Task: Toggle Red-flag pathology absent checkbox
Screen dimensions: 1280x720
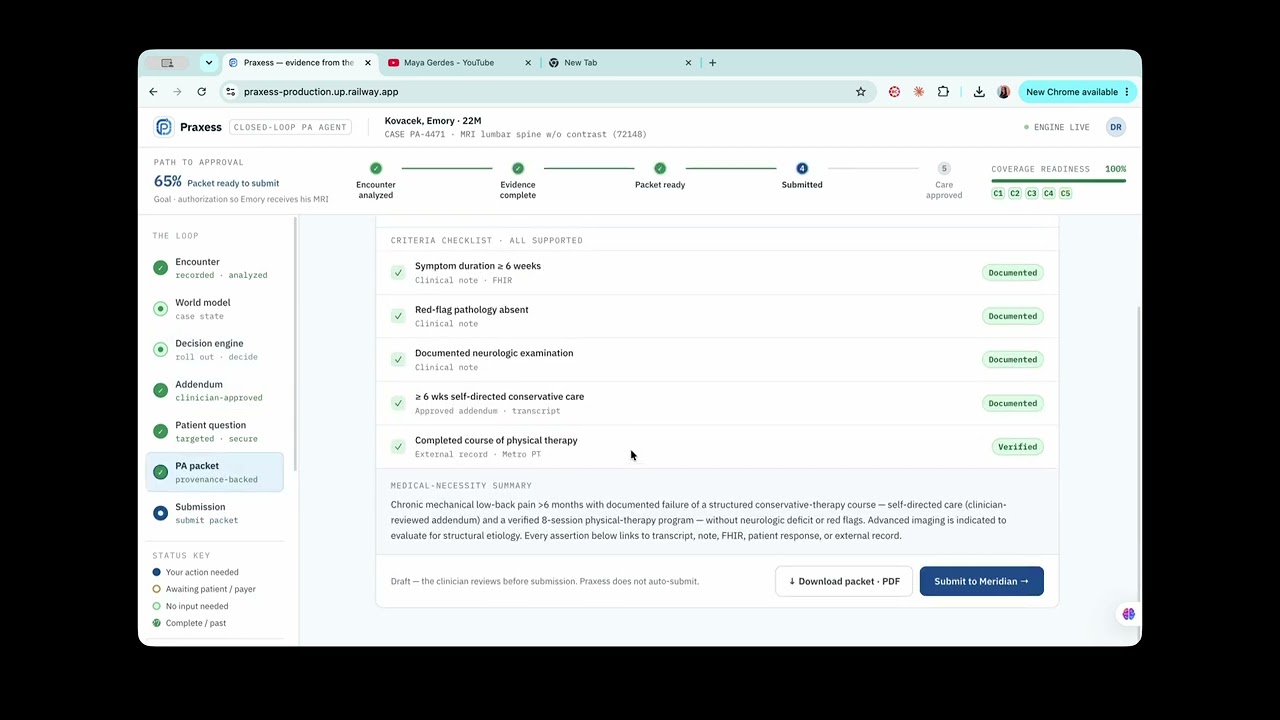Action: click(398, 316)
